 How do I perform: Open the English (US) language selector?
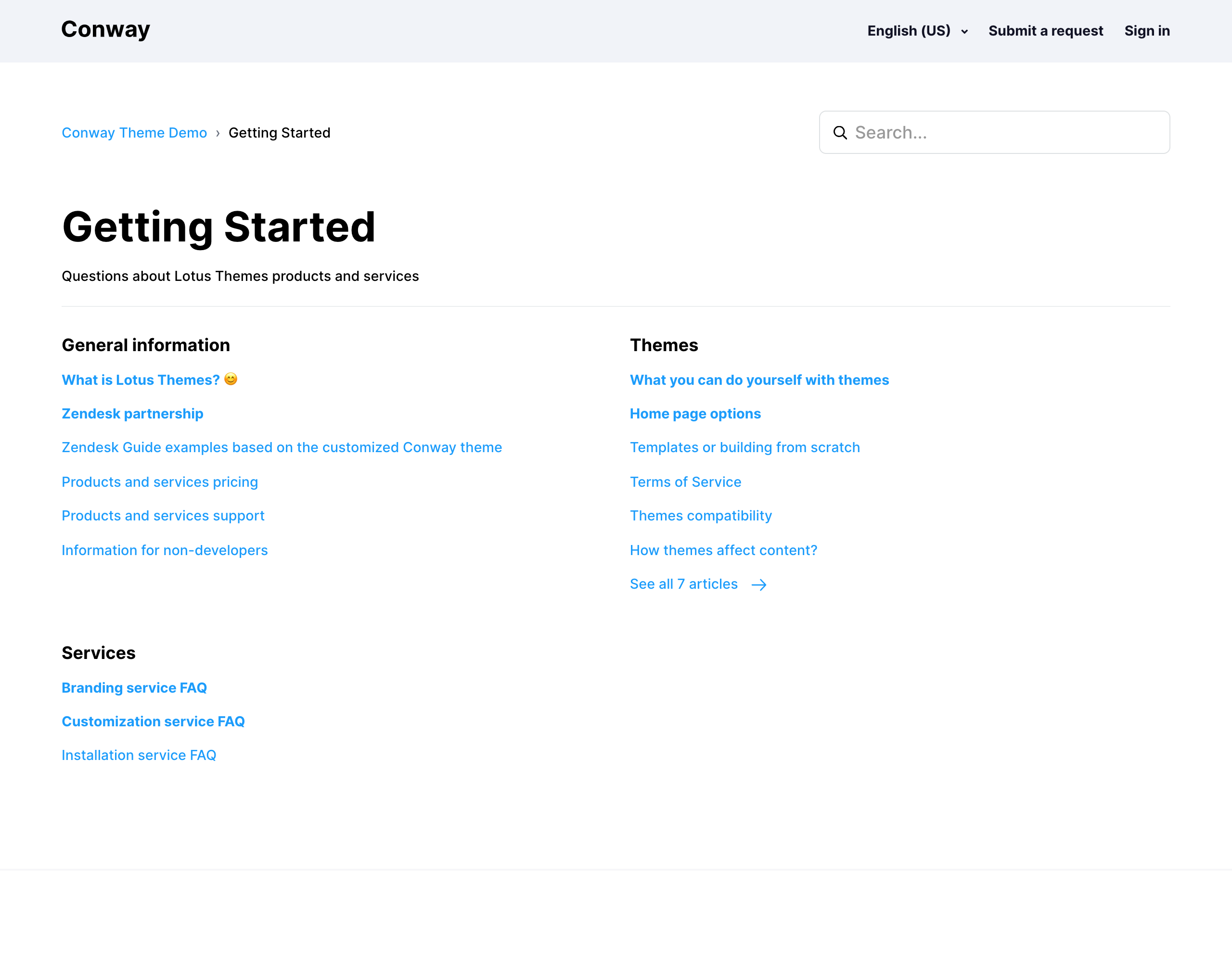click(x=909, y=31)
